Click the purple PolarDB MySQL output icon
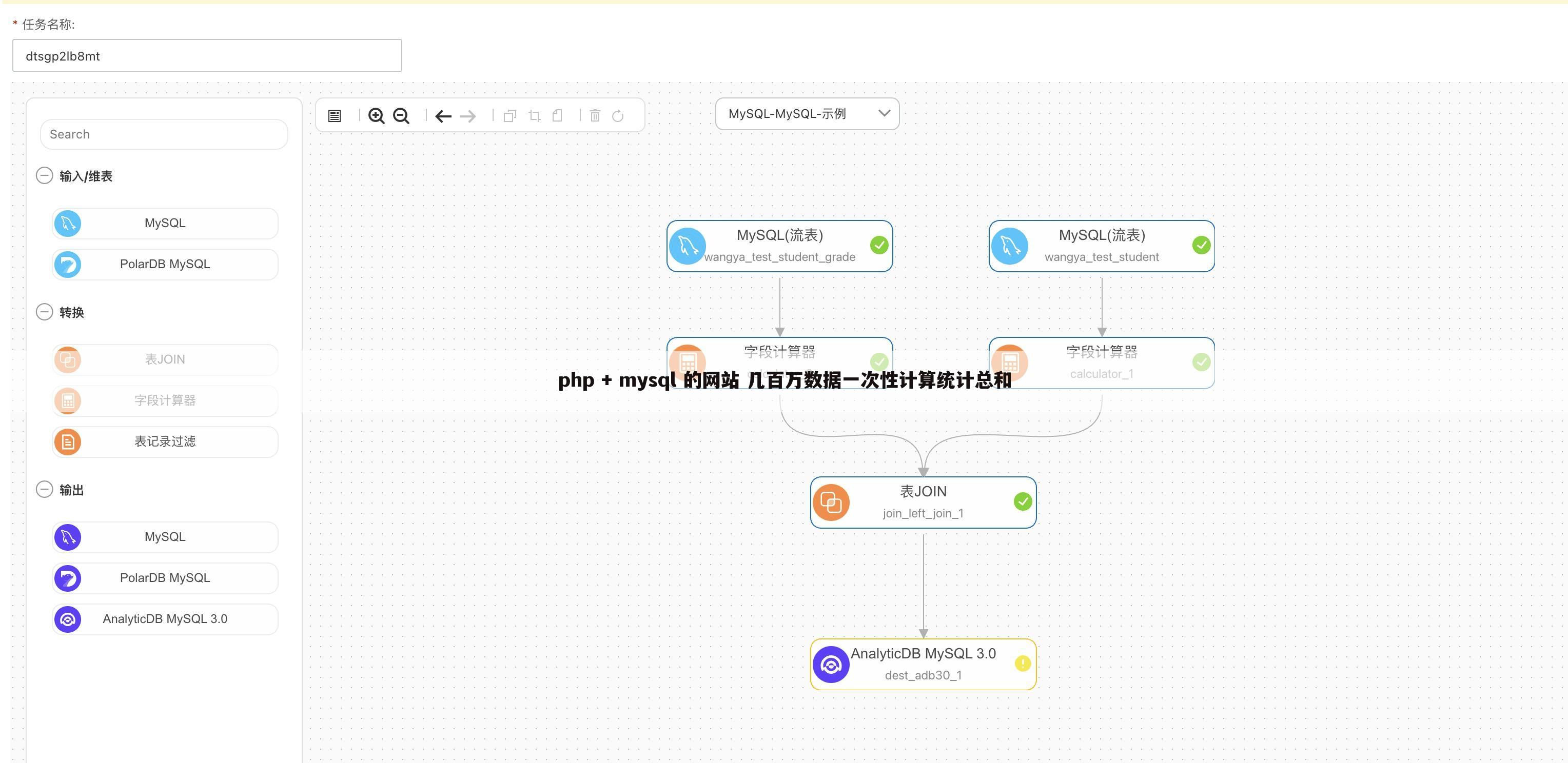 pos(68,578)
